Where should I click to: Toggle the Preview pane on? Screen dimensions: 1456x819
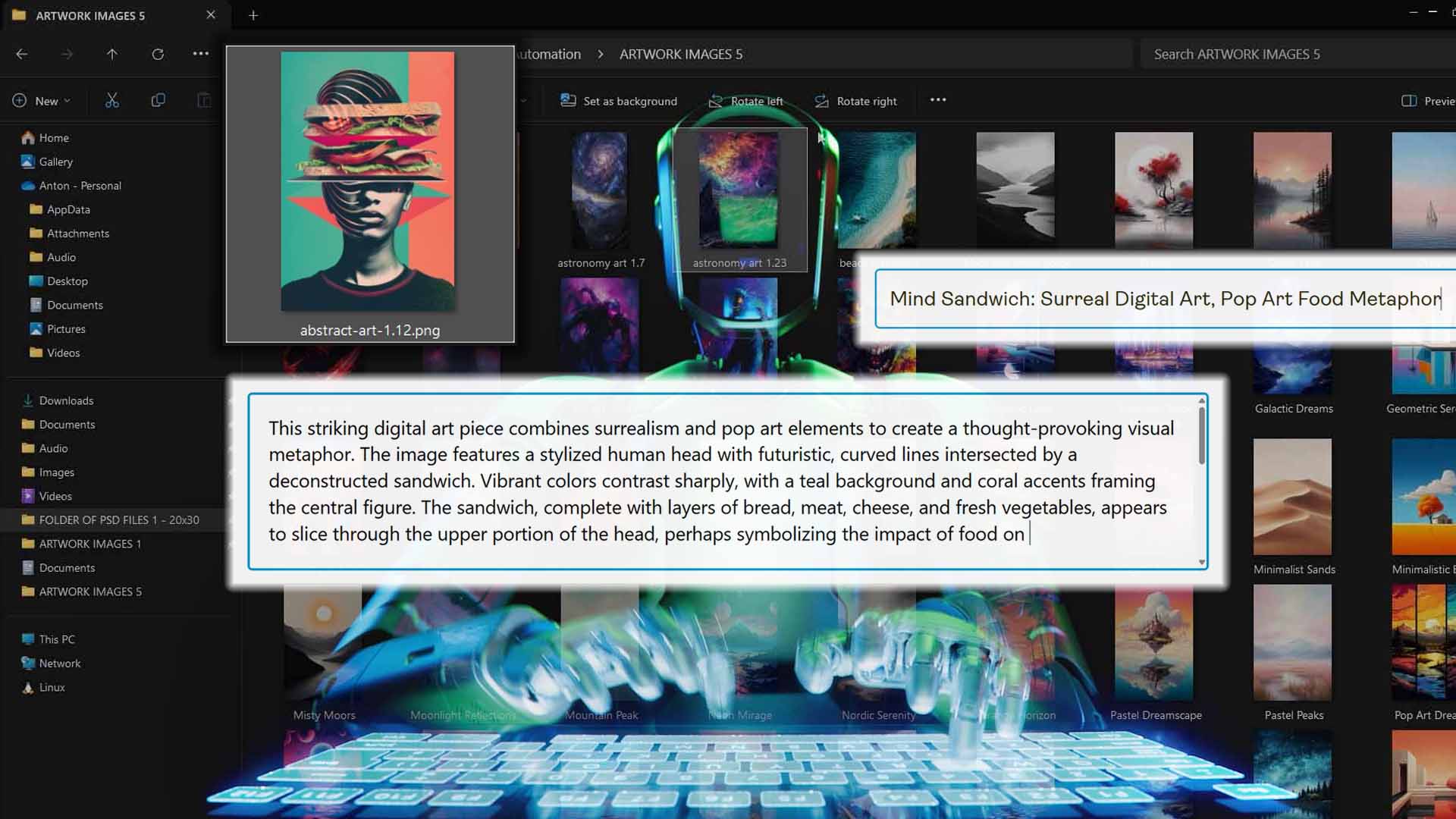[1410, 99]
